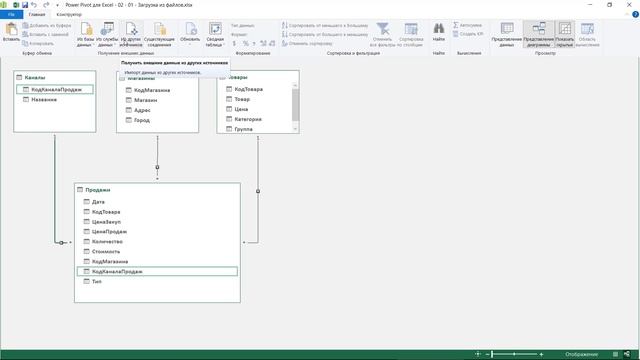This screenshot has height=360, width=640.
Task: Click Копировать in clipboard group
Action: click(x=38, y=43)
